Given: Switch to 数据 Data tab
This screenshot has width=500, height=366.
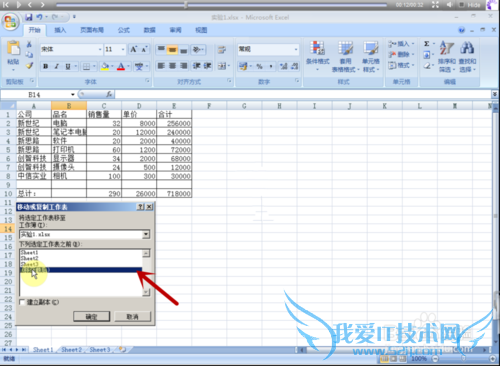Looking at the screenshot, I should 150,30.
